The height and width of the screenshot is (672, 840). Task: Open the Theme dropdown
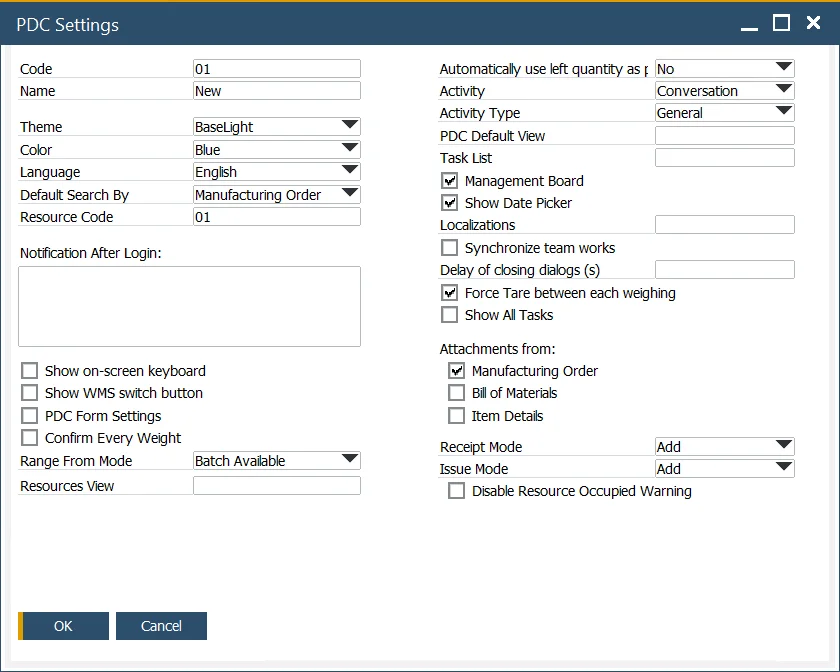[x=350, y=127]
